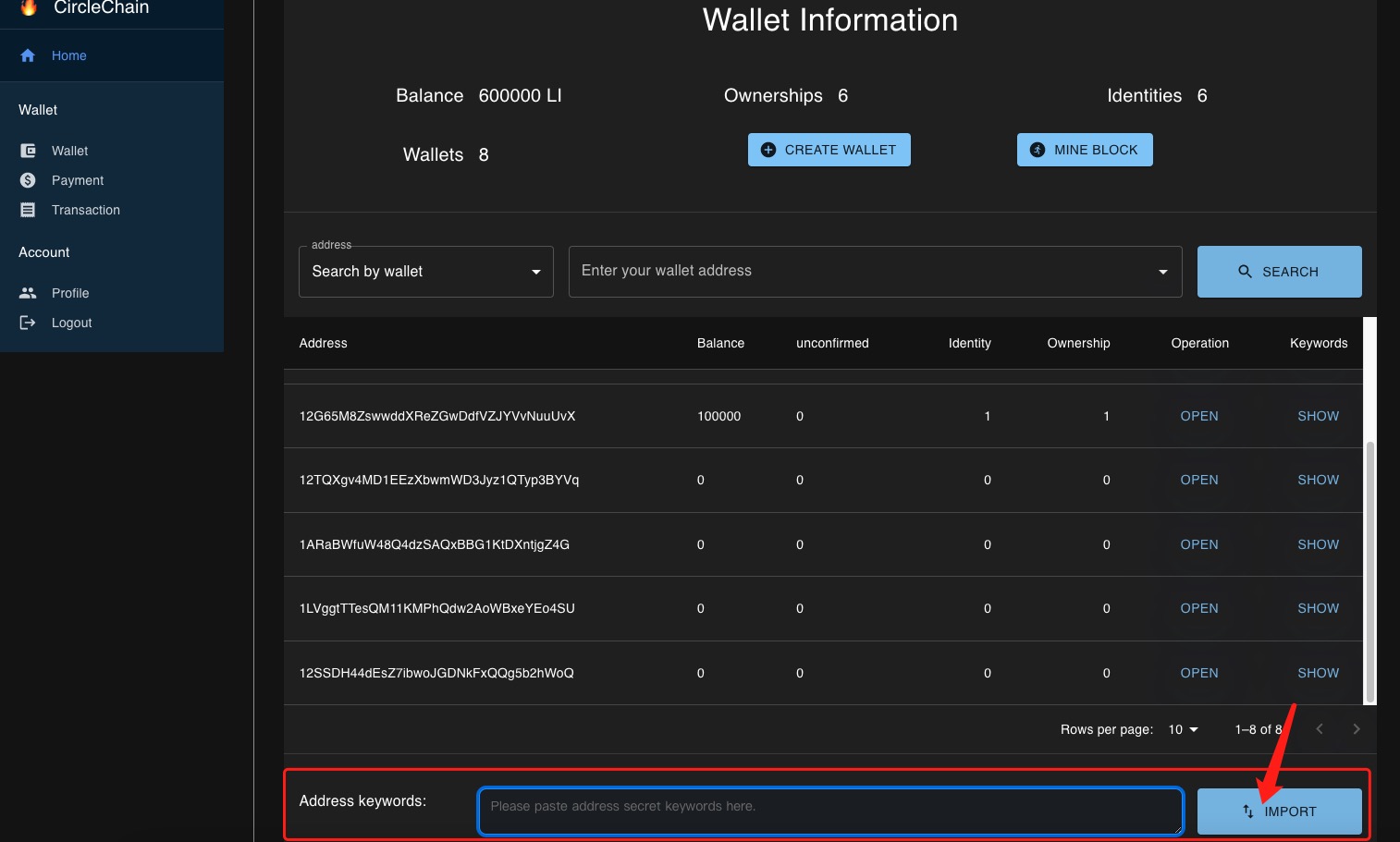Expand the wallet address combo box arrow
The image size is (1400, 842).
pos(1162,272)
